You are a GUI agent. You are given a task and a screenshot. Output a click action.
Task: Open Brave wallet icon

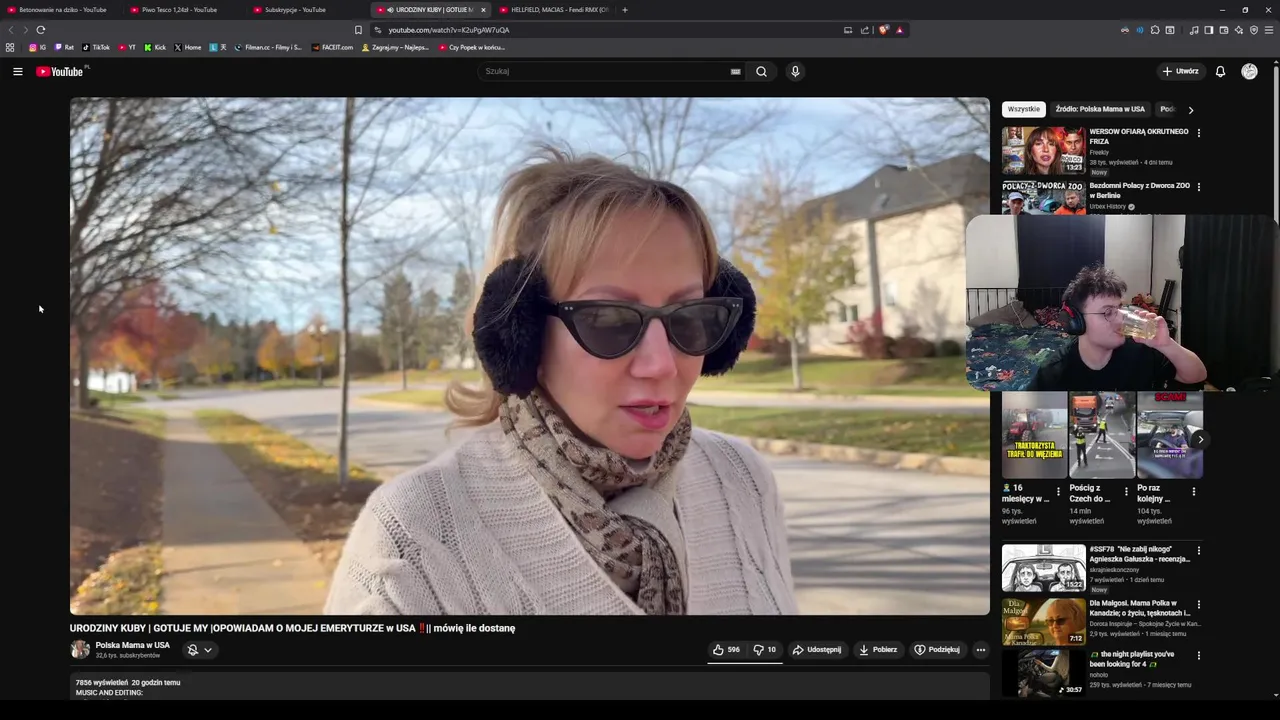pyautogui.click(x=1224, y=30)
